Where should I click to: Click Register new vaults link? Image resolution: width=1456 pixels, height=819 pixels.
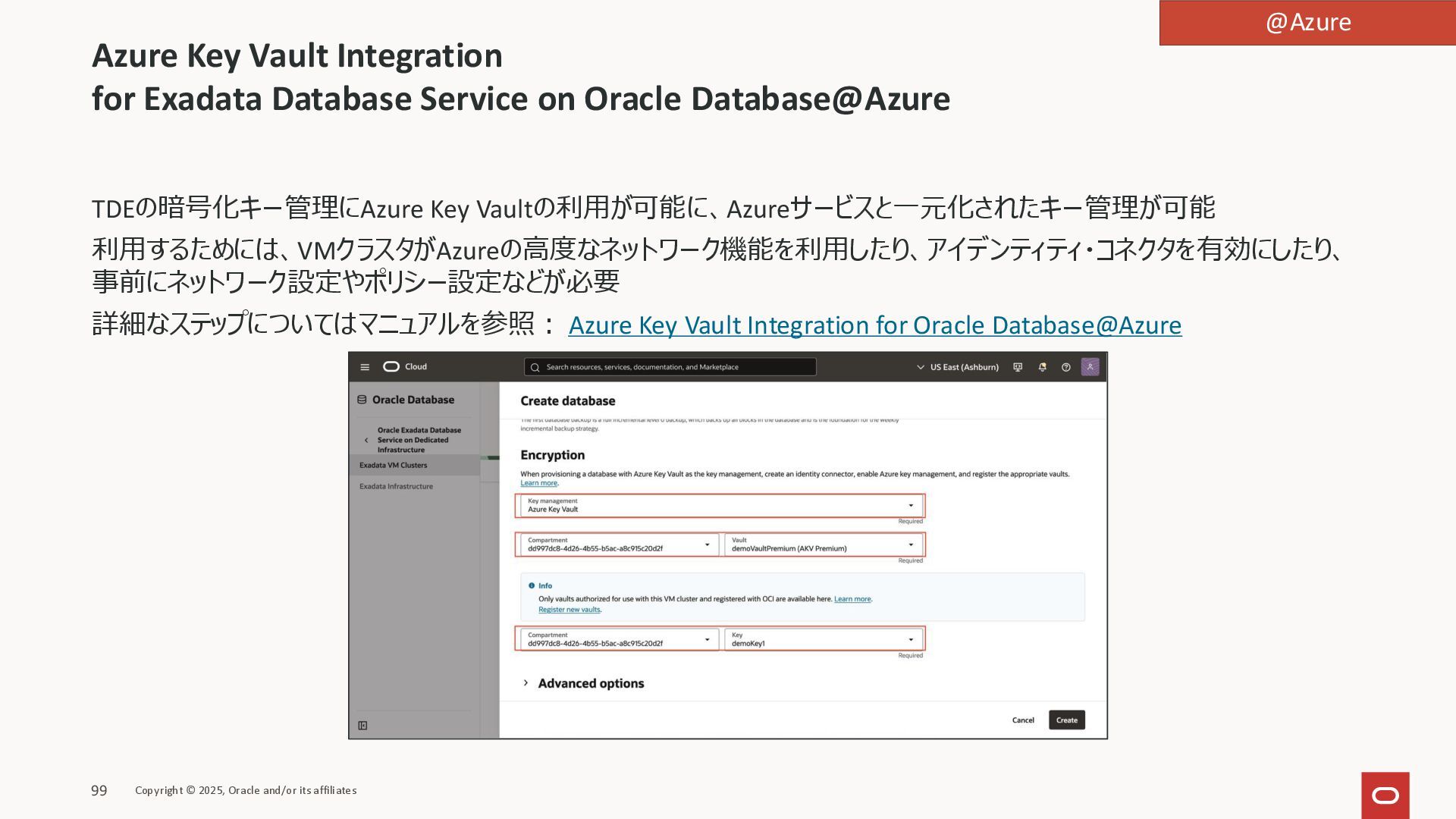tap(569, 610)
